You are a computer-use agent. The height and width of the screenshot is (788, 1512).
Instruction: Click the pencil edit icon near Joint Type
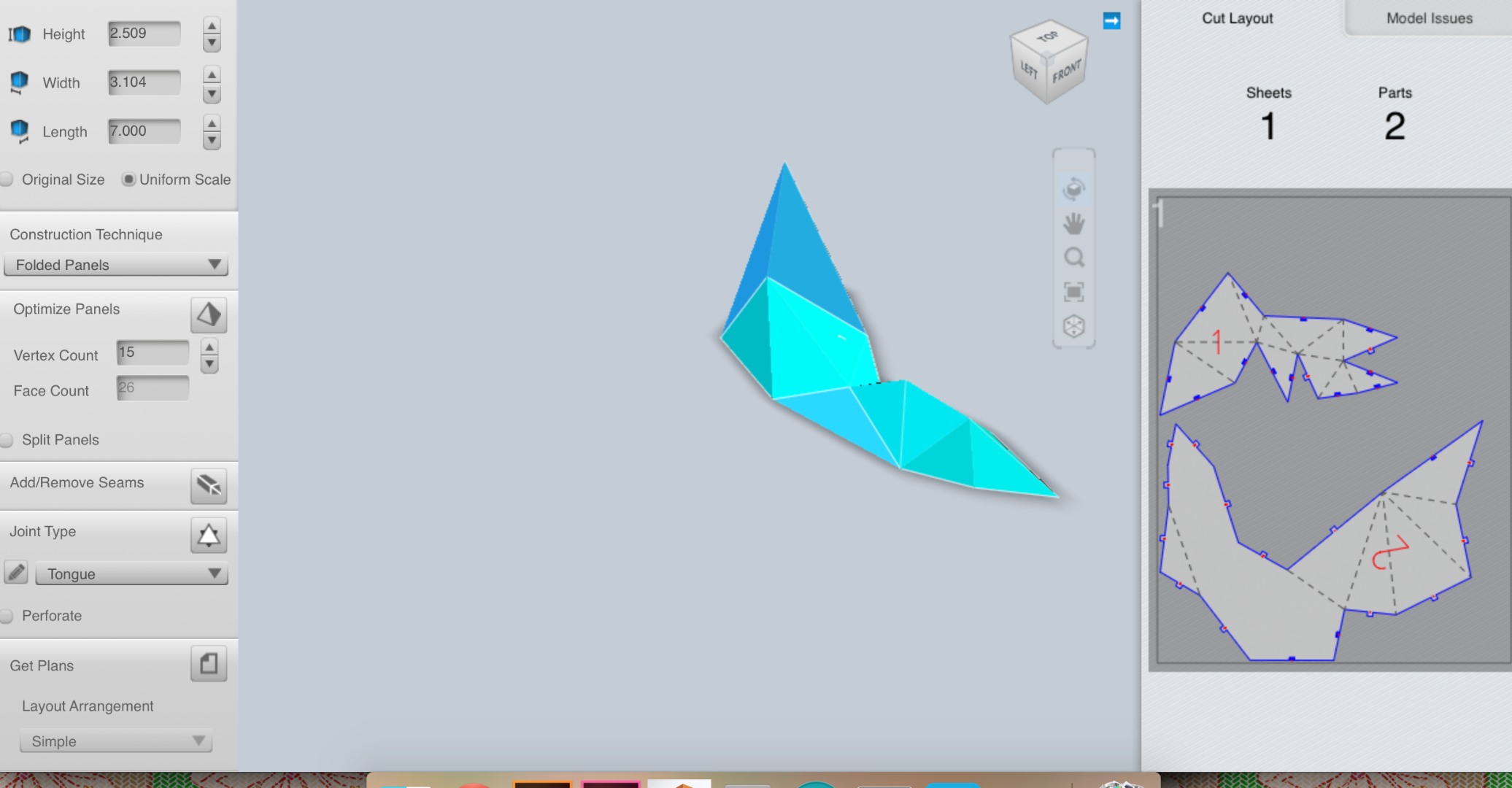point(16,573)
